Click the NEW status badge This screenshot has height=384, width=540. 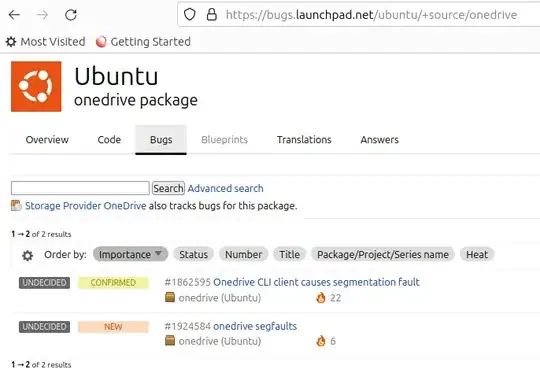(113, 326)
